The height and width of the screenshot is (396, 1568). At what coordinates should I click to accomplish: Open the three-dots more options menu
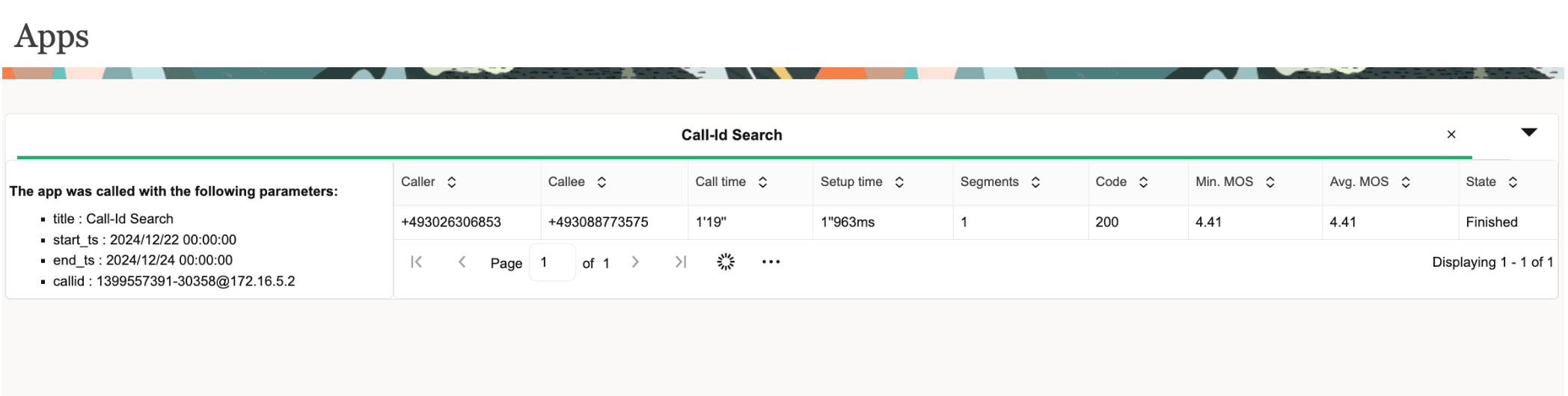[x=771, y=262]
